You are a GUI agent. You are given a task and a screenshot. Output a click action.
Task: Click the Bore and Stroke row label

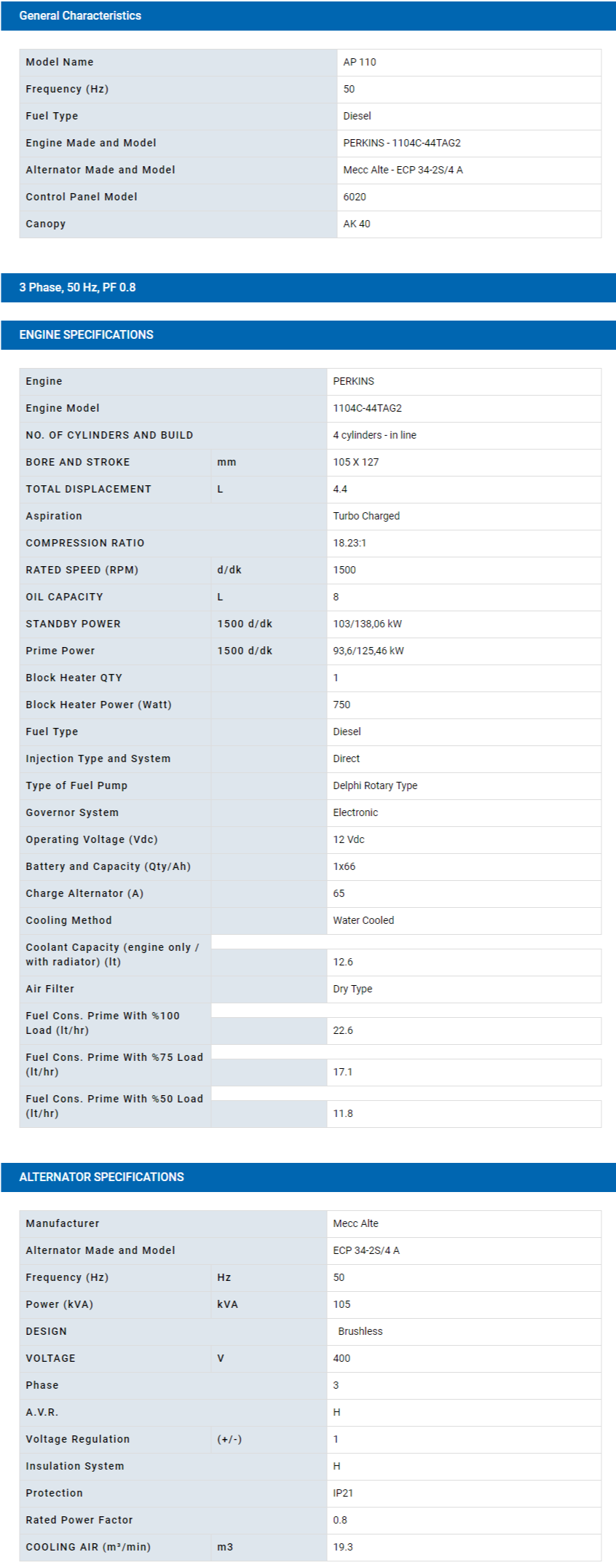pyautogui.click(x=78, y=463)
